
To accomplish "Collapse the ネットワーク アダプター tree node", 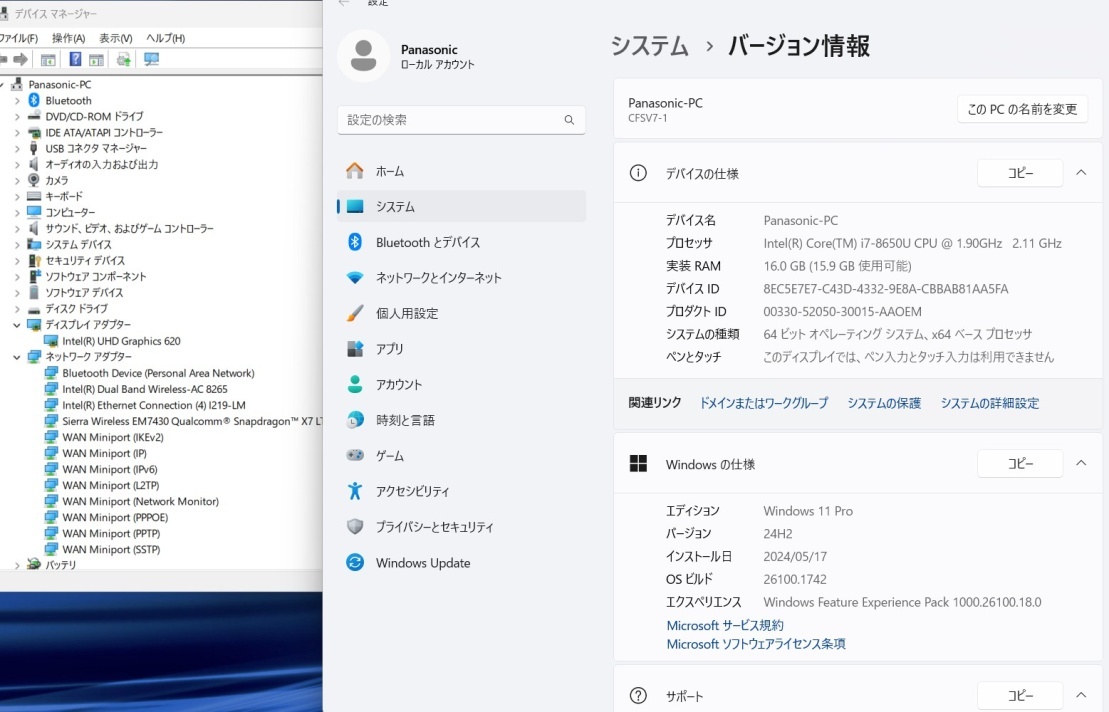I will tap(17, 357).
